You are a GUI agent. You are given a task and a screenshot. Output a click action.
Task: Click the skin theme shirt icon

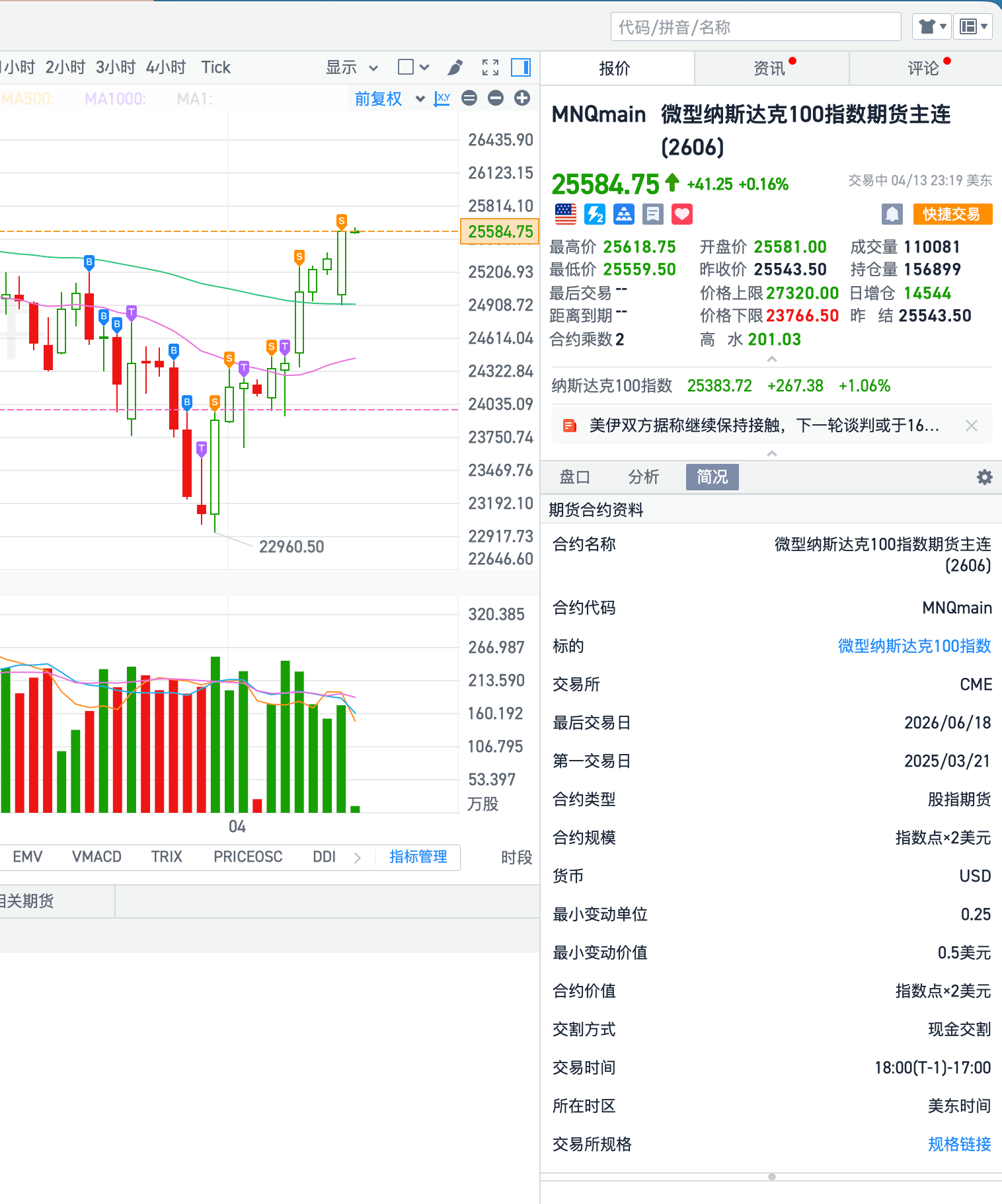[x=932, y=27]
